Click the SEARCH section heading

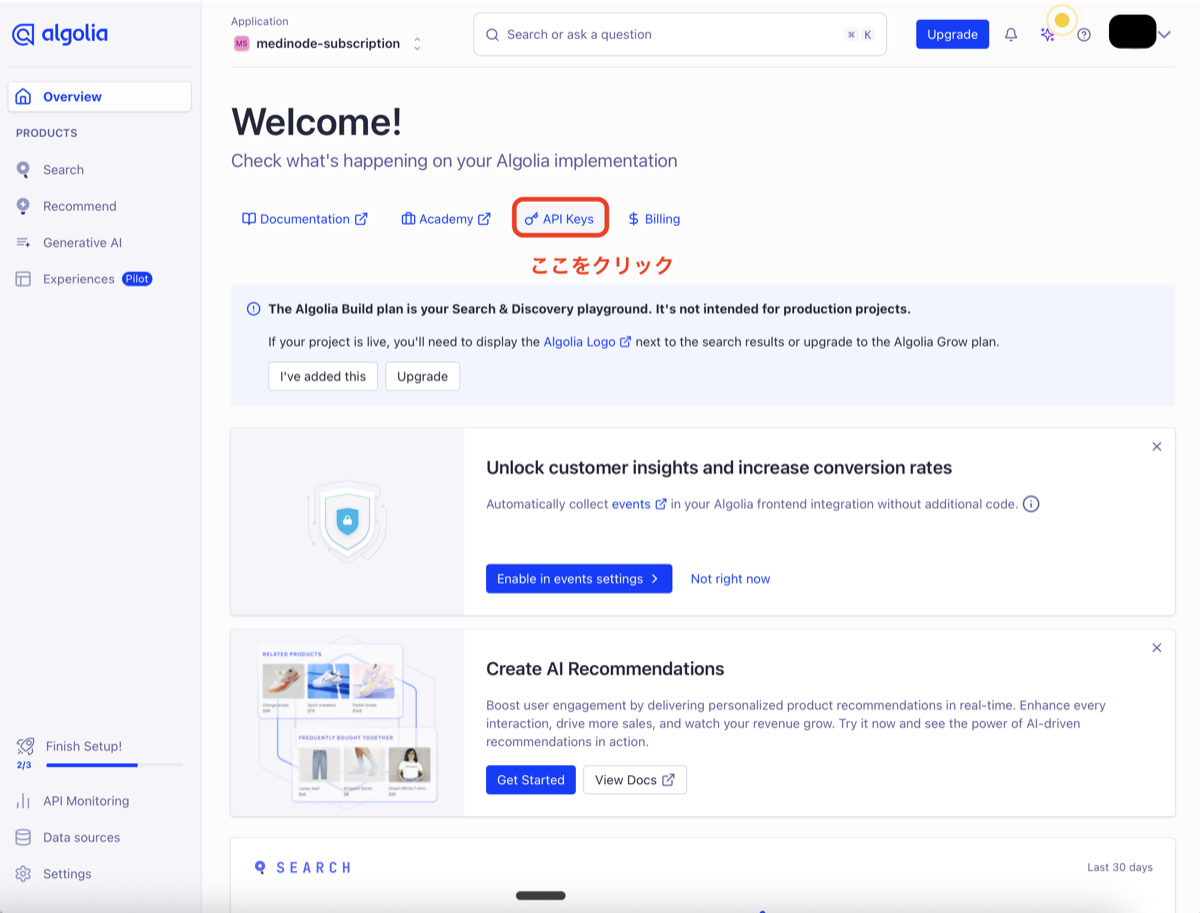tap(313, 868)
